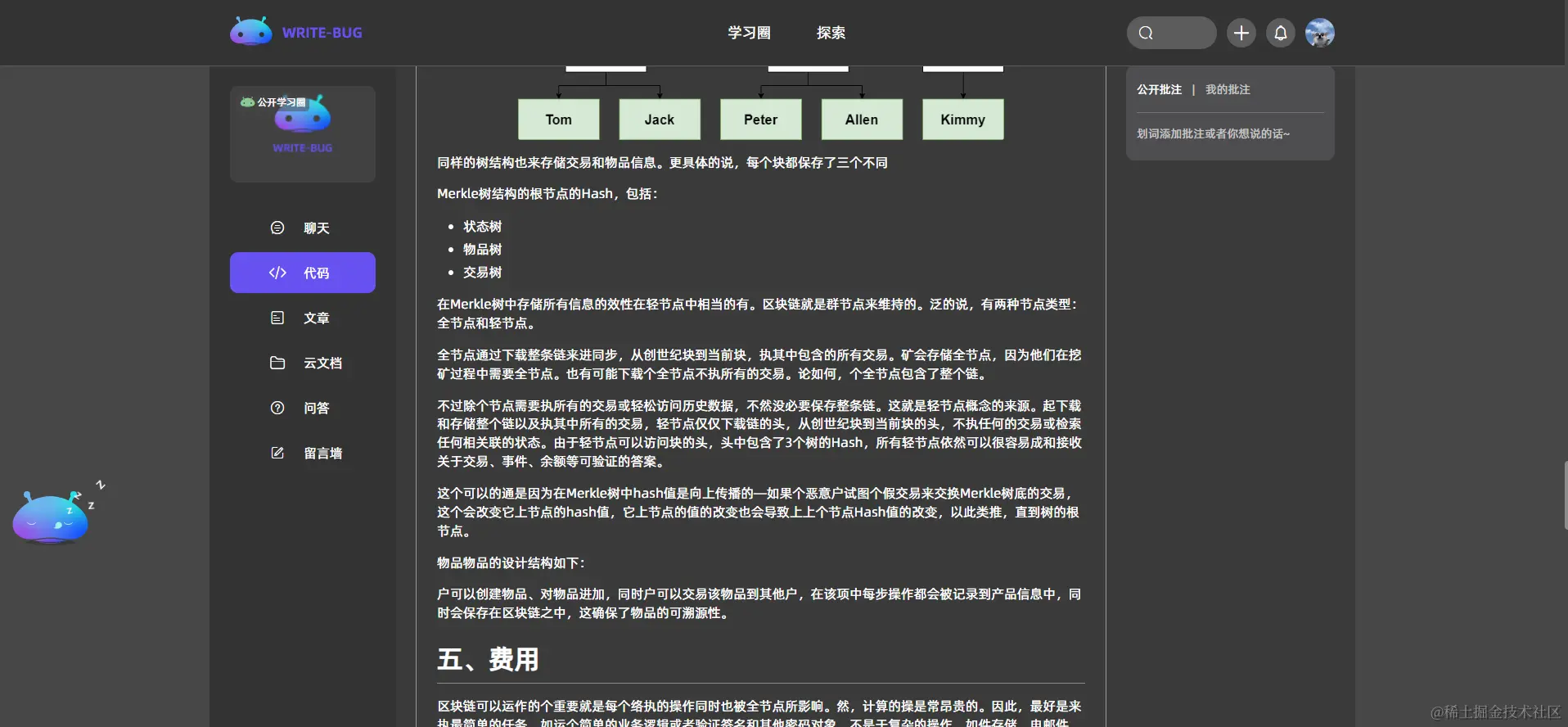1568x727 pixels.
Task: Click the WRITE-BUG logo in header
Action: [x=296, y=33]
